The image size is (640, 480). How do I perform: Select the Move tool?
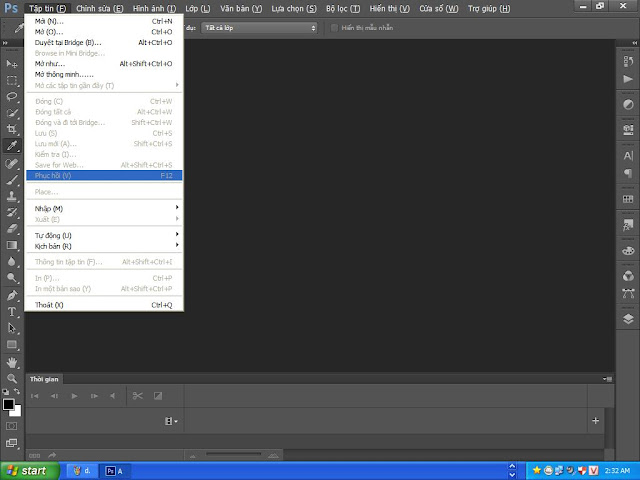[12, 64]
